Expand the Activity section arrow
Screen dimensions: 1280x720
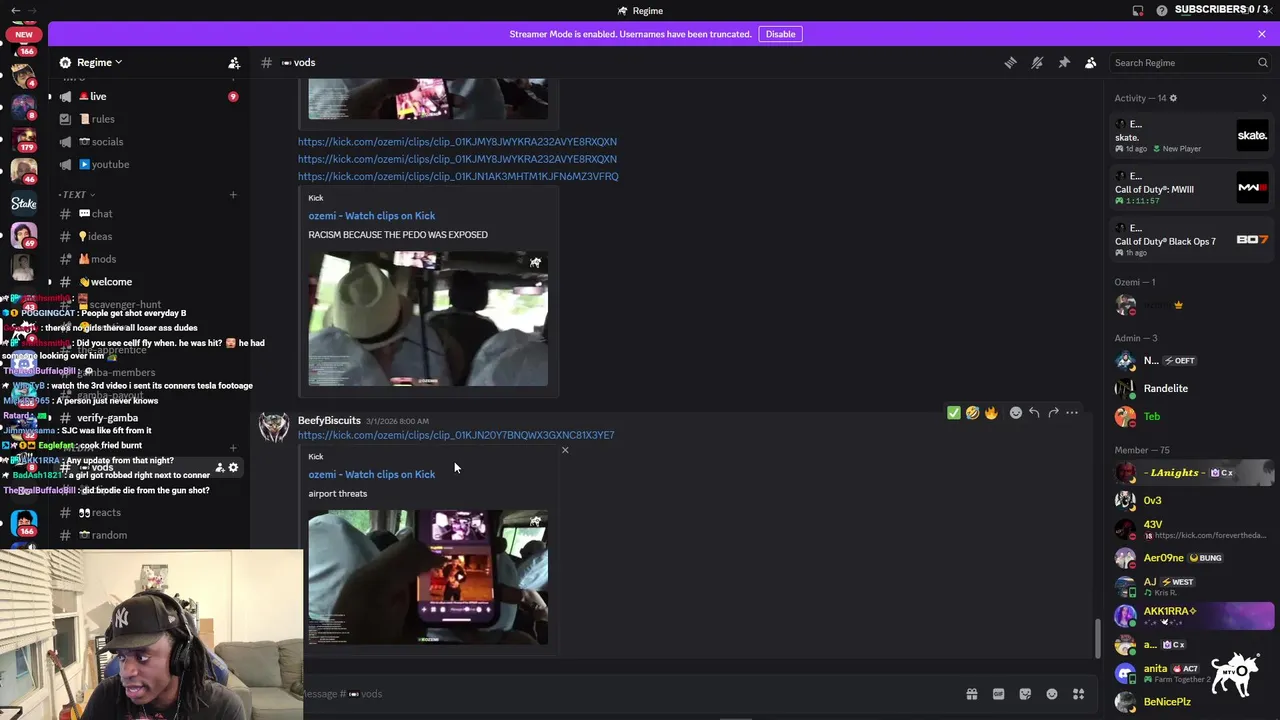[1264, 98]
